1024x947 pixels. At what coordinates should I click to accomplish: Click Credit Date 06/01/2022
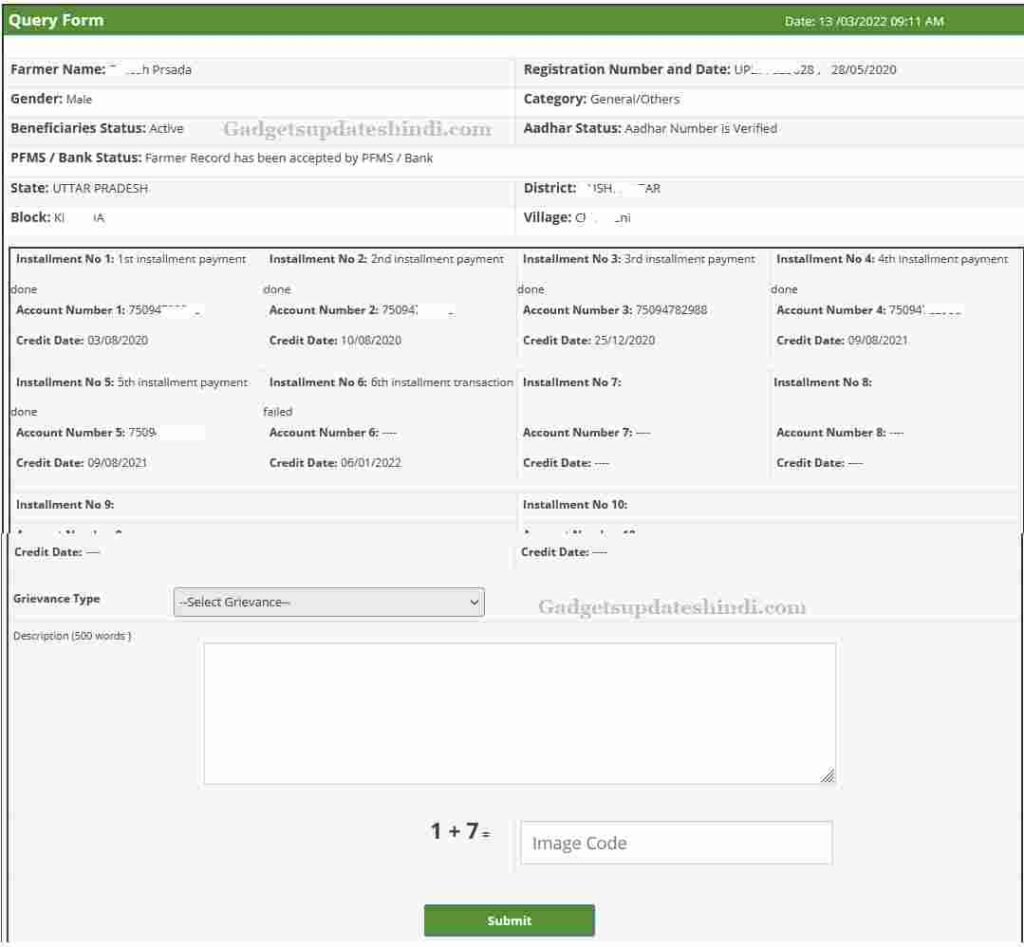click(x=371, y=463)
